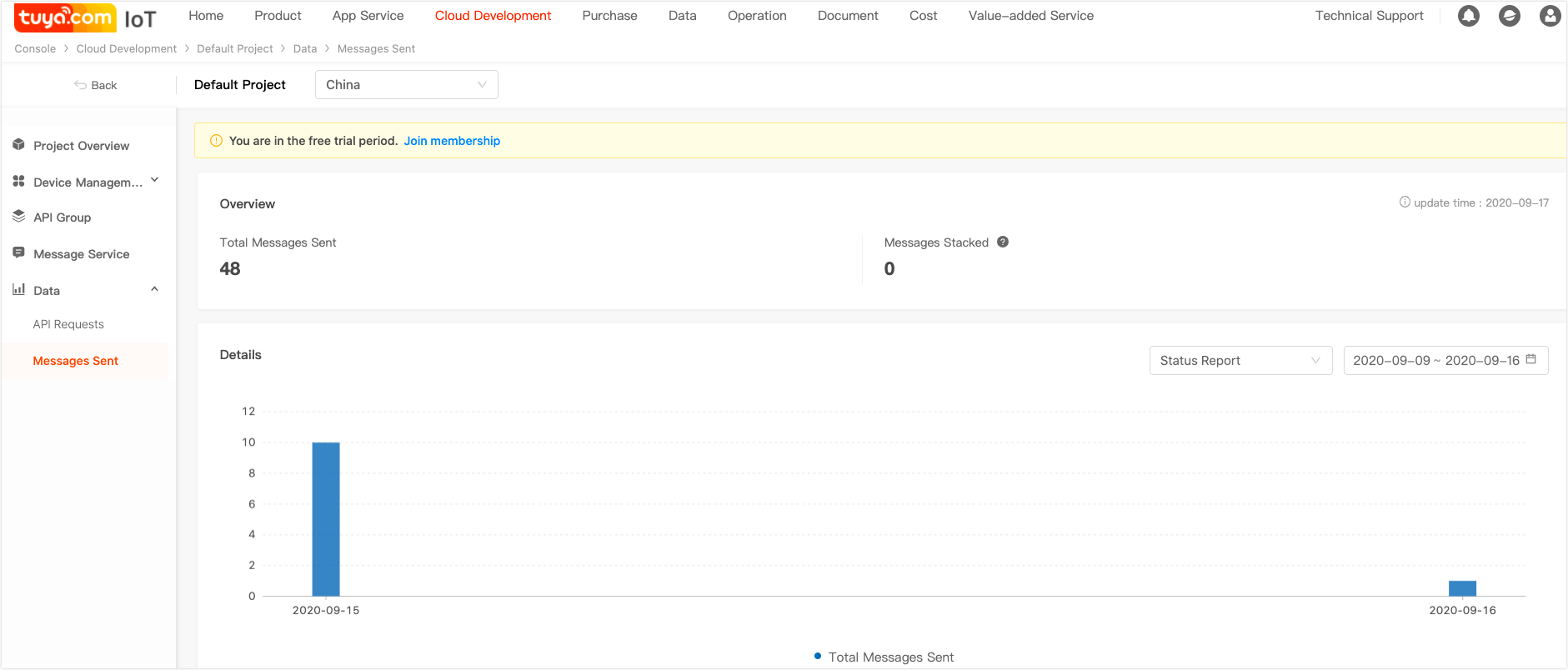
Task: Open the Value-added Service menu
Action: click(x=1031, y=16)
